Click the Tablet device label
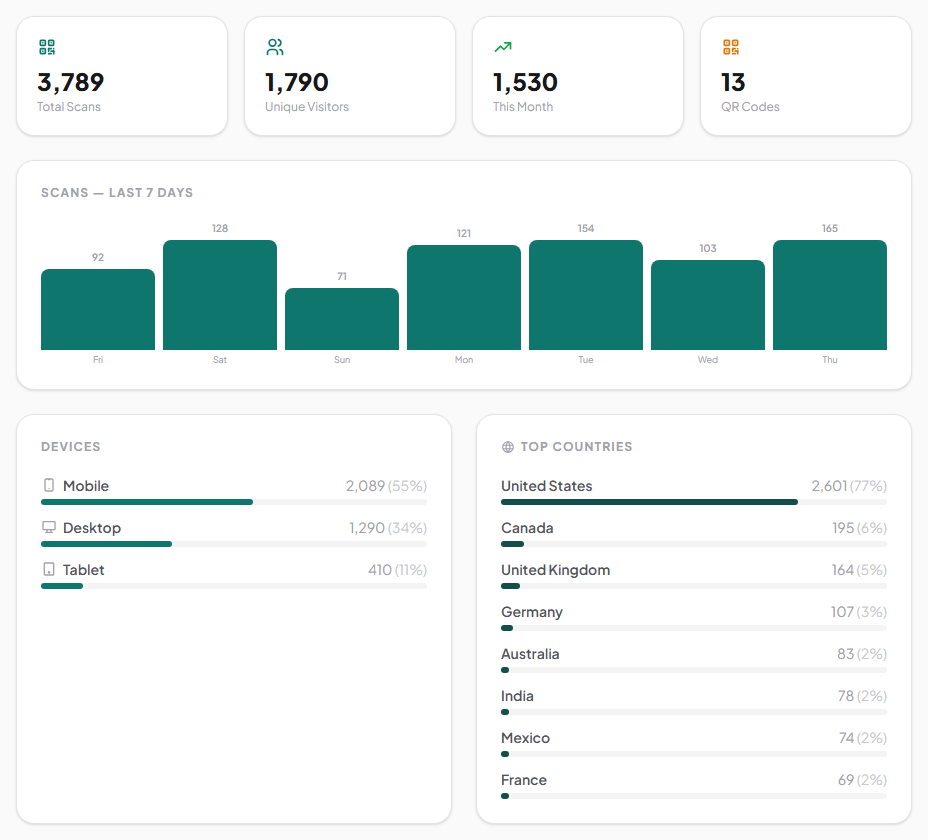 point(83,570)
